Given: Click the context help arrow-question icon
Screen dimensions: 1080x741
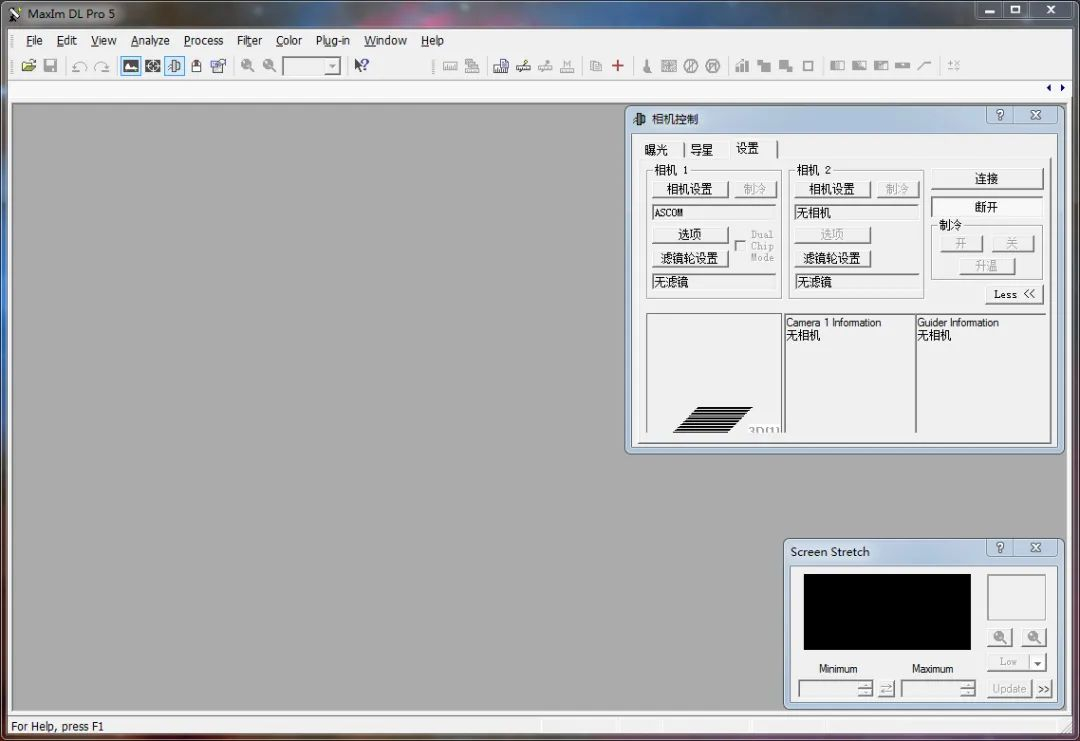Looking at the screenshot, I should [x=361, y=66].
